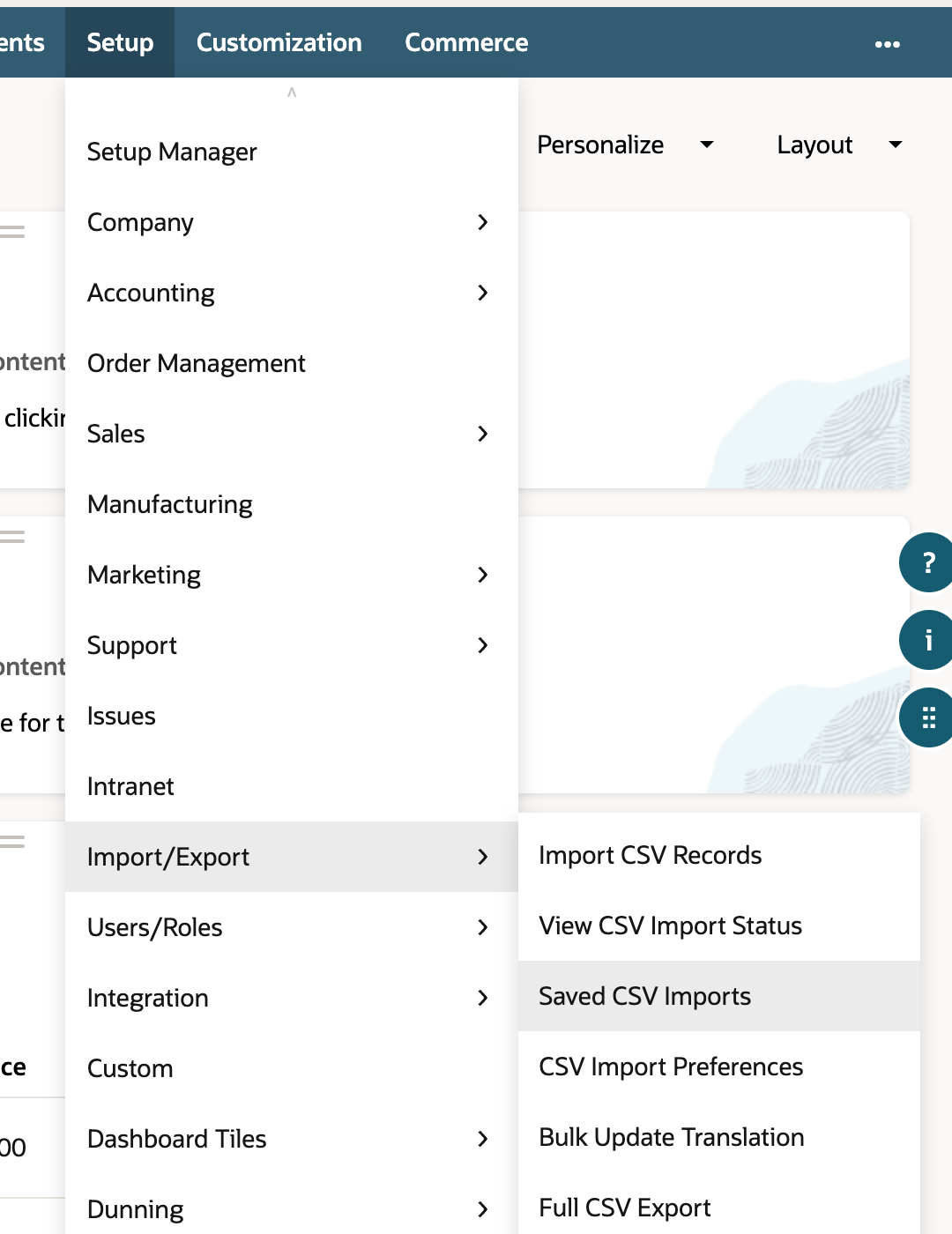Select Manufacturing menu item

pyautogui.click(x=291, y=504)
